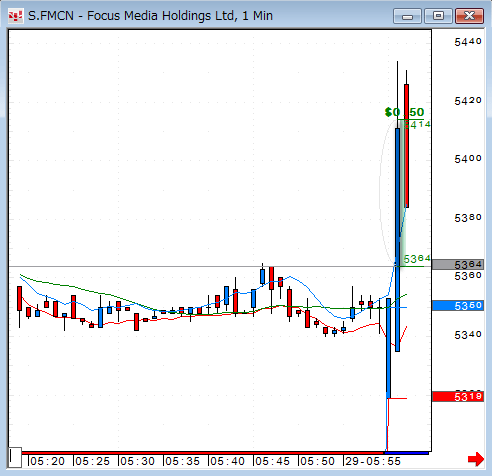This screenshot has width=492, height=476.
Task: Click the 5340 price axis label
Action: coord(468,335)
